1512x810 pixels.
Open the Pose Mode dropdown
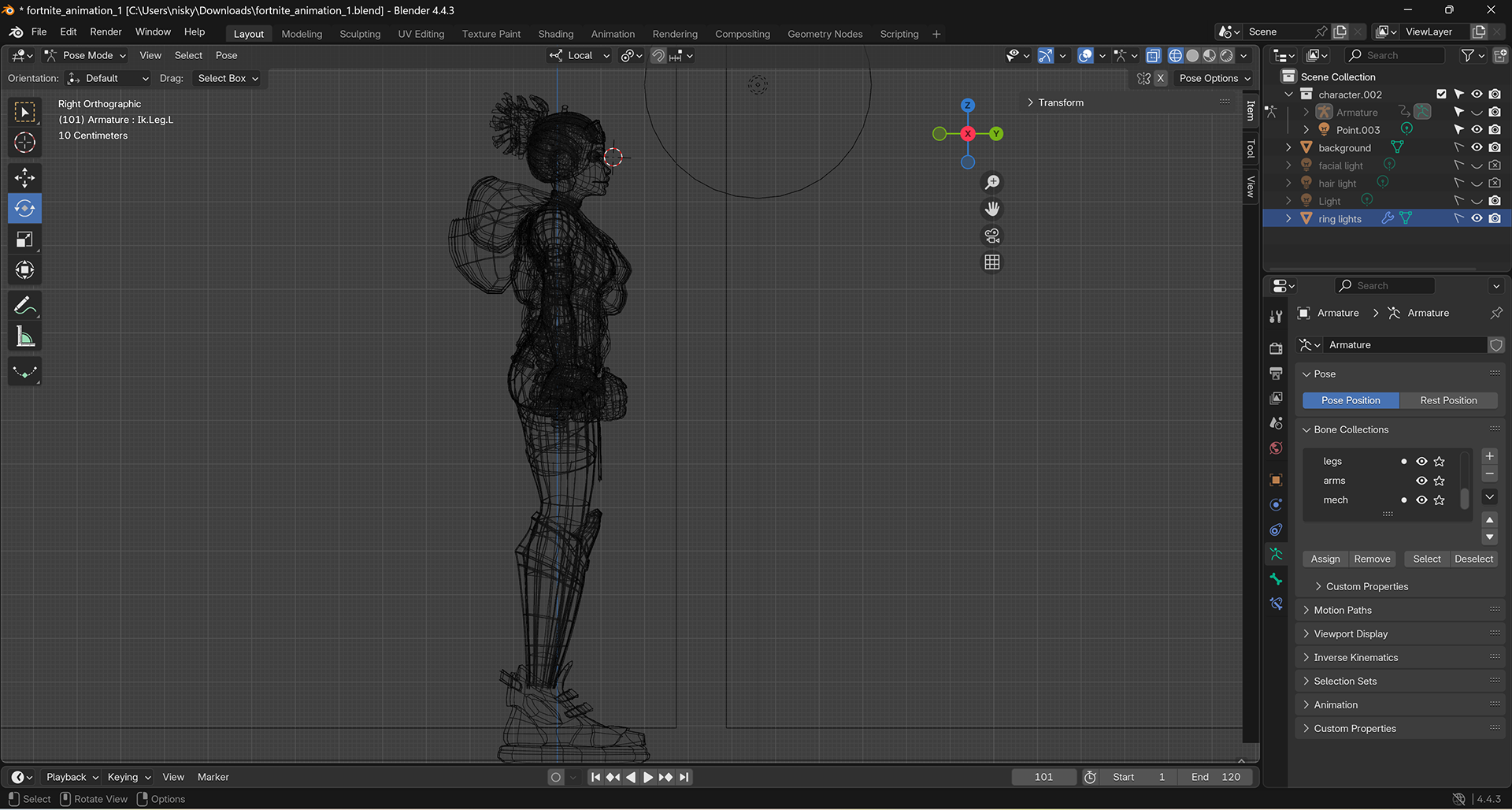coord(86,56)
